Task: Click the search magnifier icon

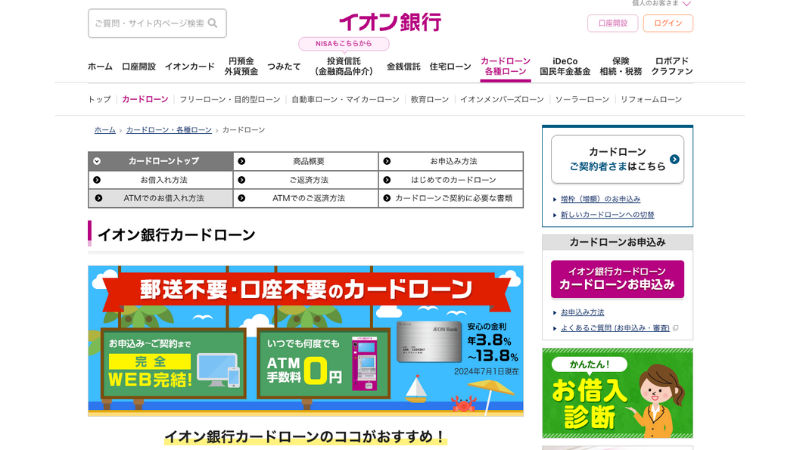Action: point(213,23)
